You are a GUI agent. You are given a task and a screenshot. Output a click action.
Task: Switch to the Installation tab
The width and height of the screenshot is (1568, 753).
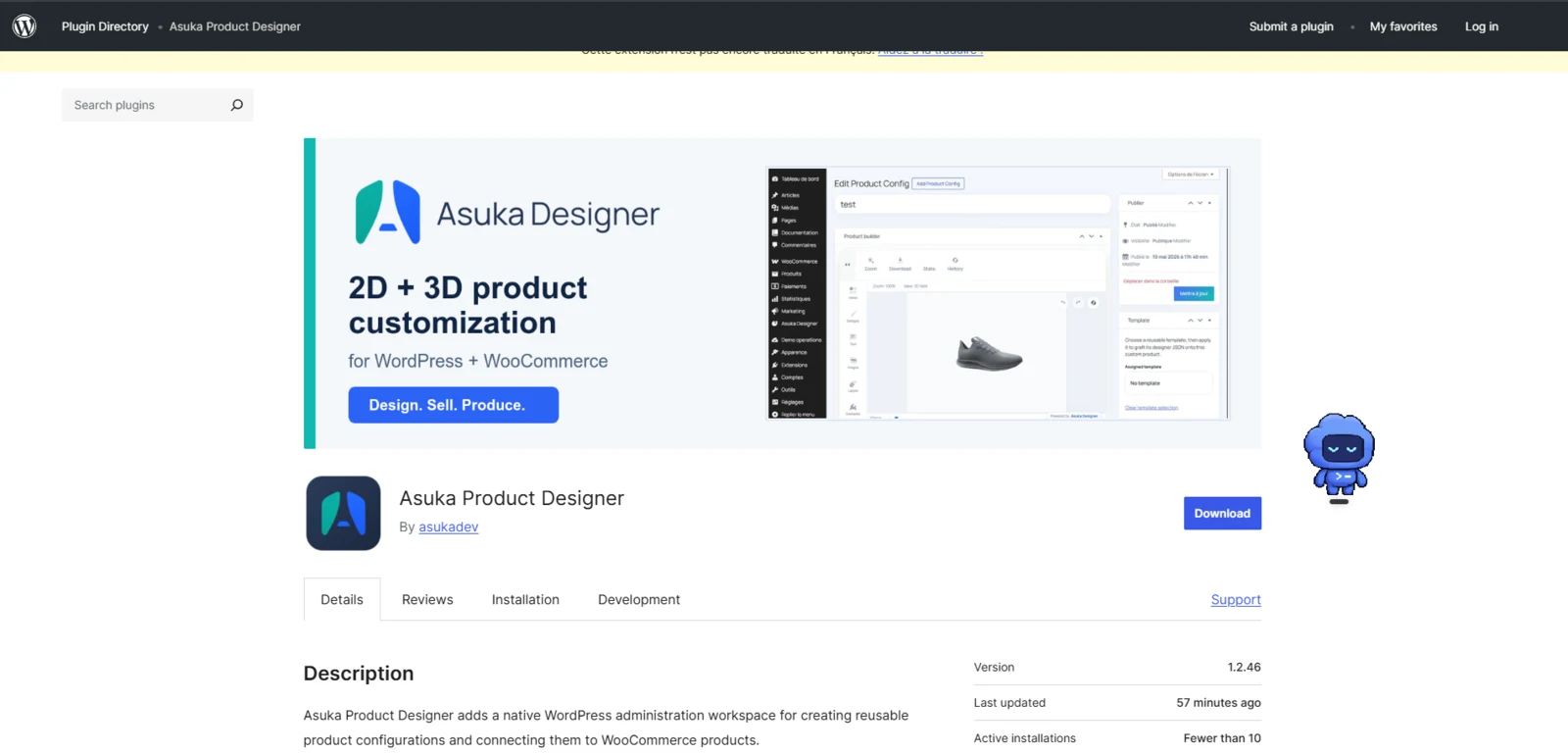pyautogui.click(x=525, y=599)
